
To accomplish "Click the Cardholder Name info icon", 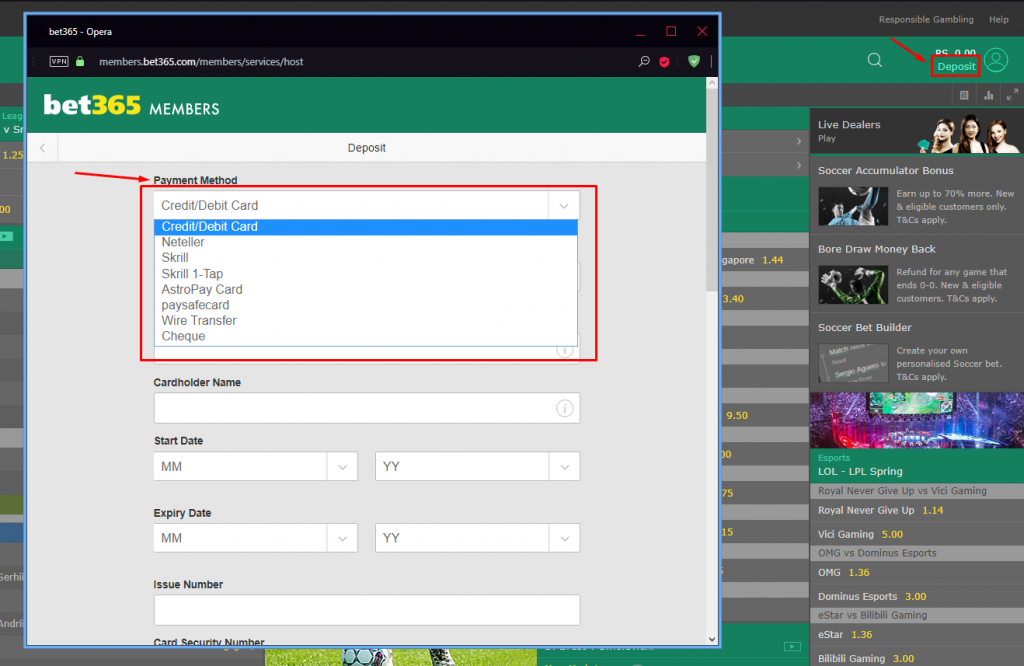I will [x=564, y=408].
